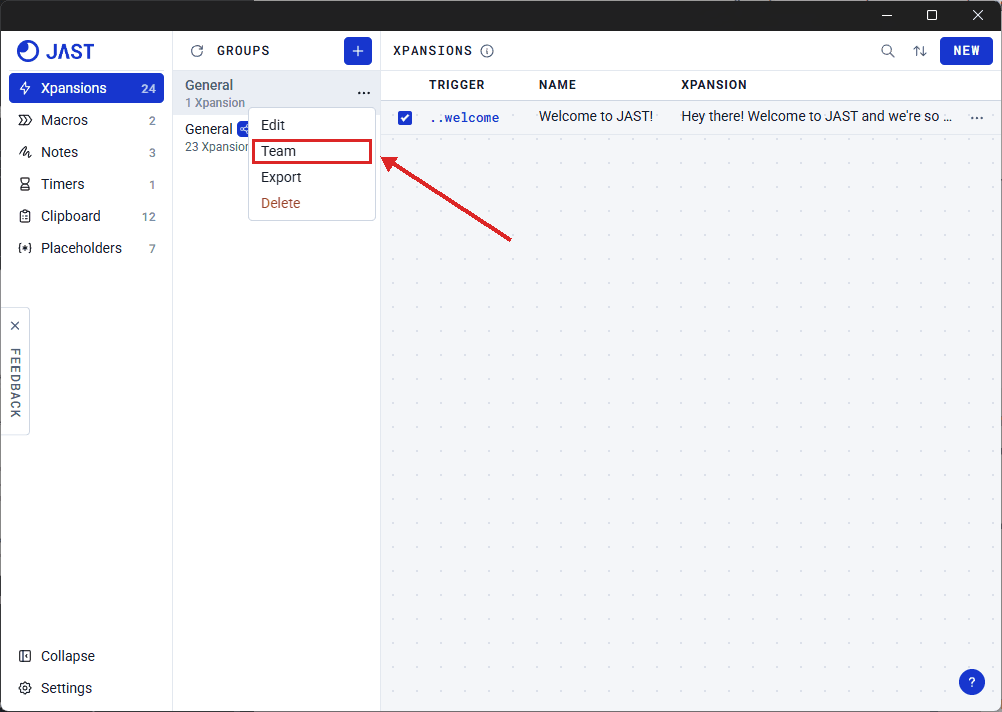Screen dimensions: 1002x712
Task: Add a new group with plus button
Action: 358,51
